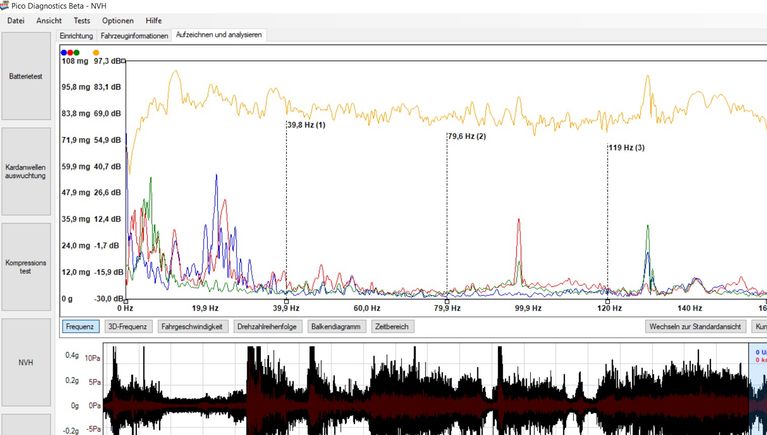Click the Pico Diagnostics title bar icon

tap(4, 5)
